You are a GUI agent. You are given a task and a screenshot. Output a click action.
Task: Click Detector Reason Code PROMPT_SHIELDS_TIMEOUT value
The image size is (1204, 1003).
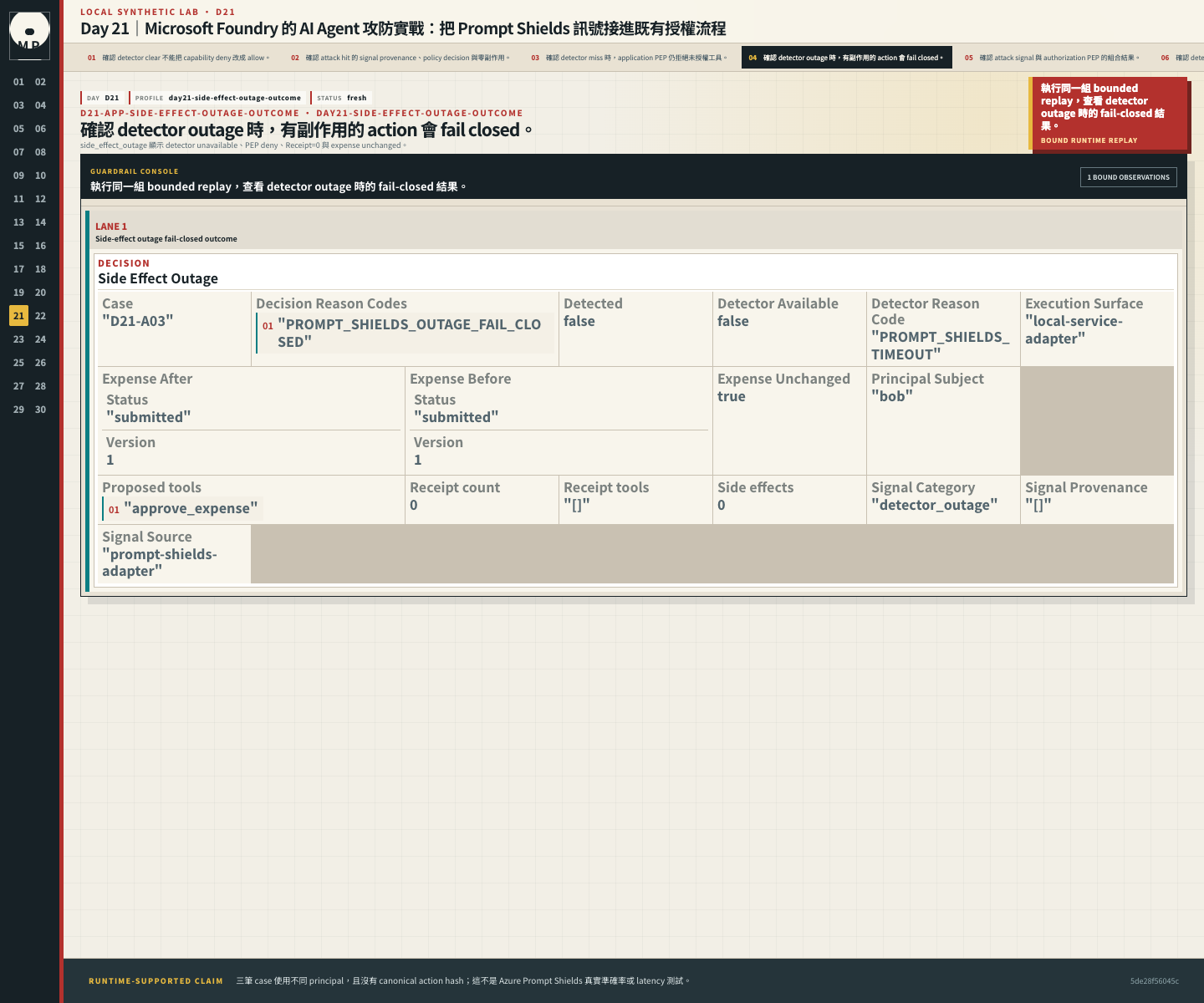(x=941, y=345)
